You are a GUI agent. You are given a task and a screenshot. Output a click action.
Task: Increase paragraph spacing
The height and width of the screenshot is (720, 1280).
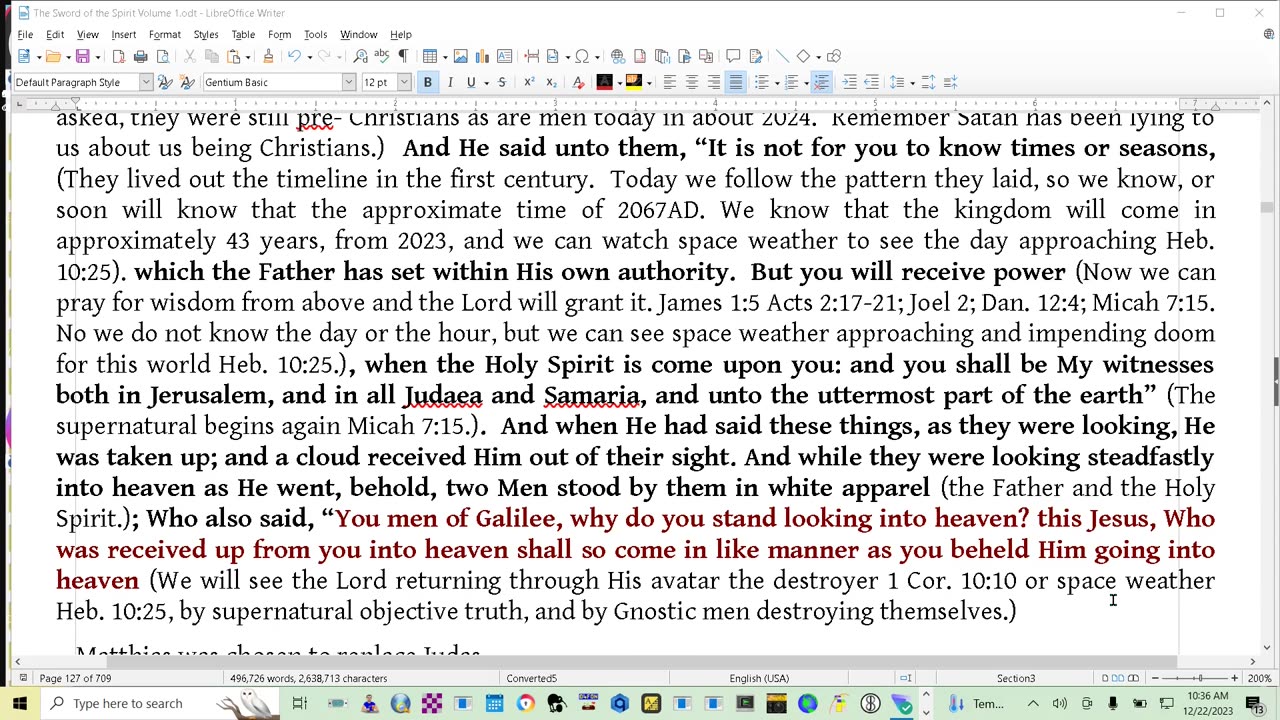(x=928, y=82)
